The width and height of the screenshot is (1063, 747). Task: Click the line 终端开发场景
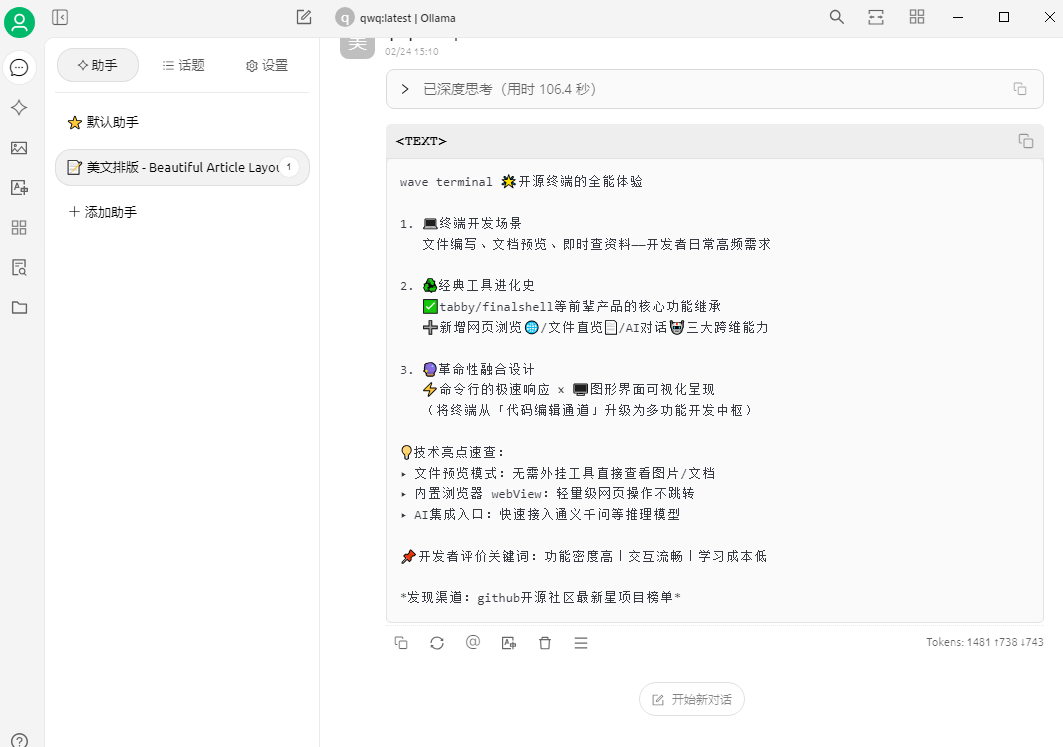460,224
